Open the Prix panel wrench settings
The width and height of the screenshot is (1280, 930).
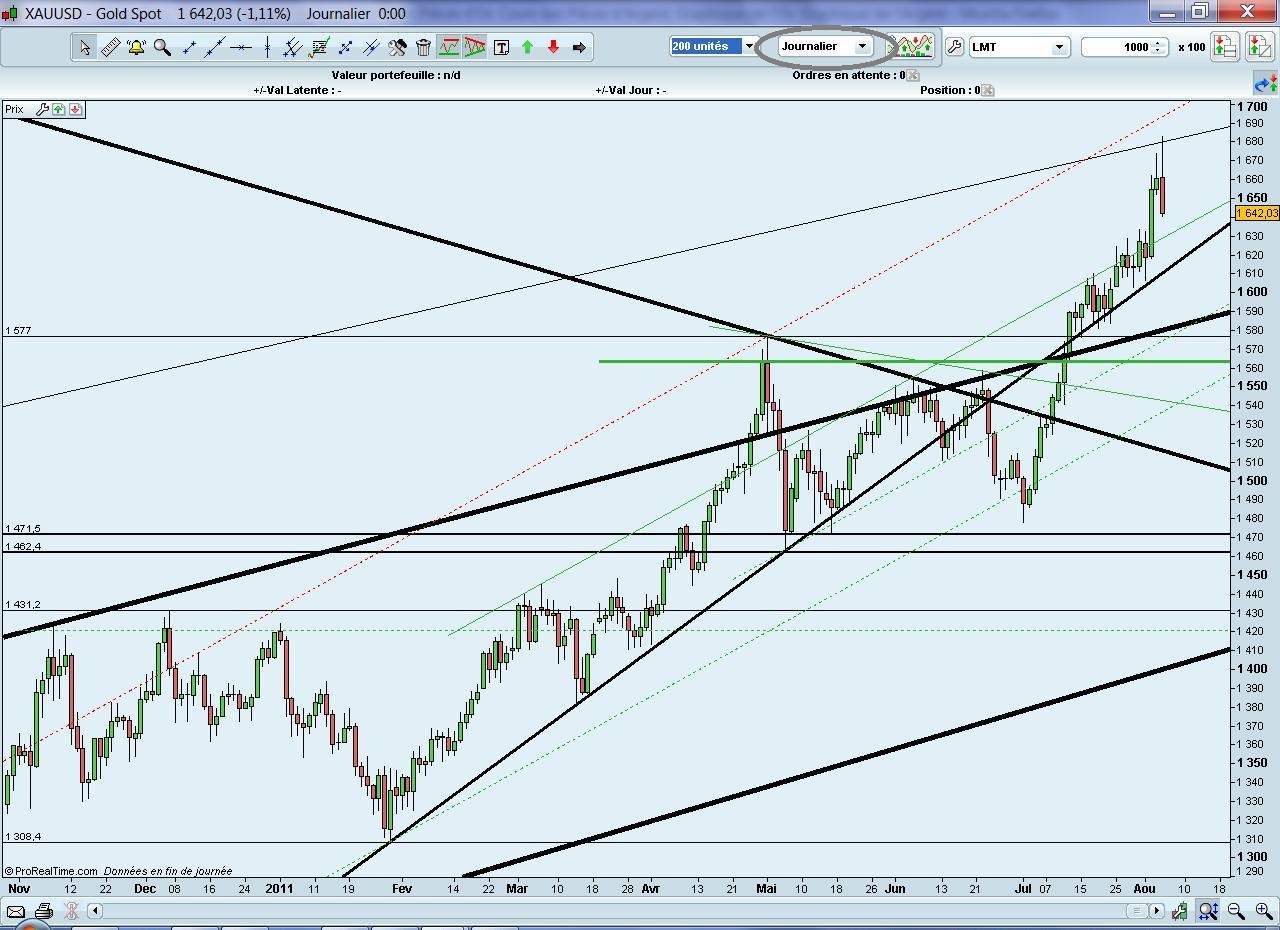tap(42, 109)
